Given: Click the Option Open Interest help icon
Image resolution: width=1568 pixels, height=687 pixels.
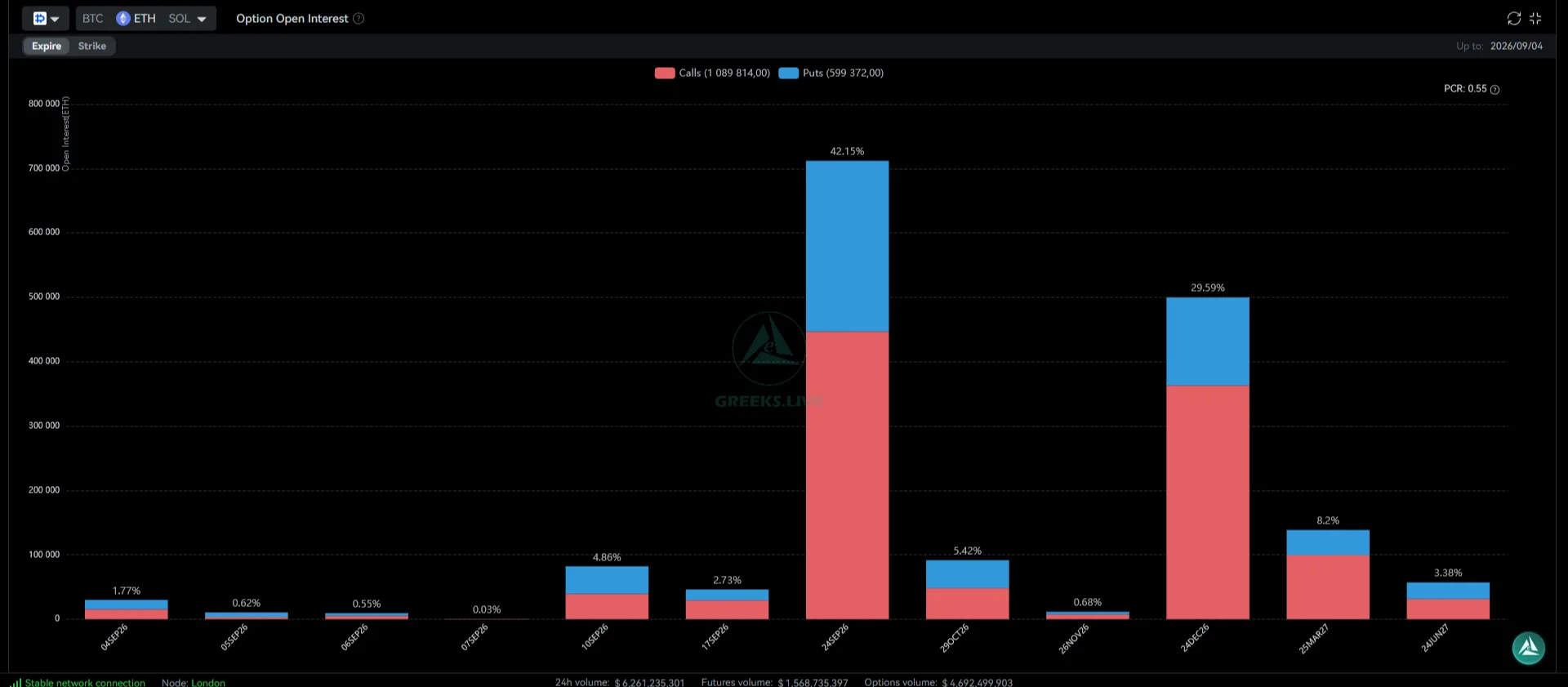Looking at the screenshot, I should pyautogui.click(x=359, y=18).
